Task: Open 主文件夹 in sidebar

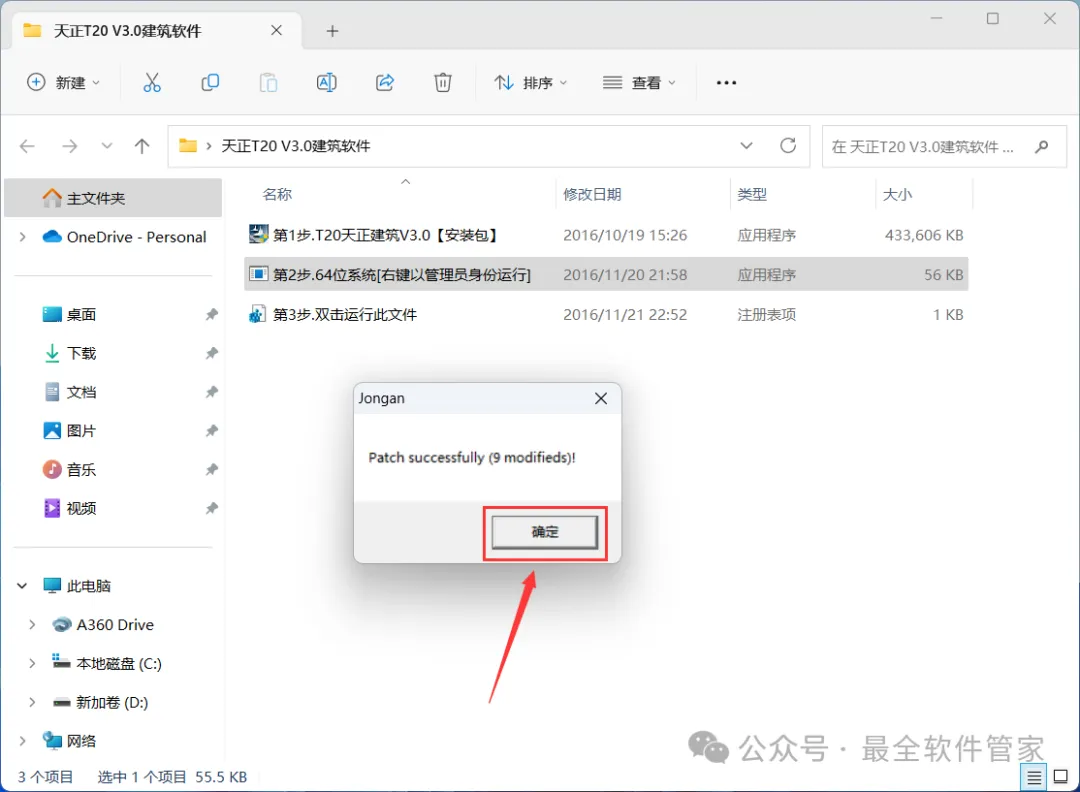Action: tap(113, 198)
